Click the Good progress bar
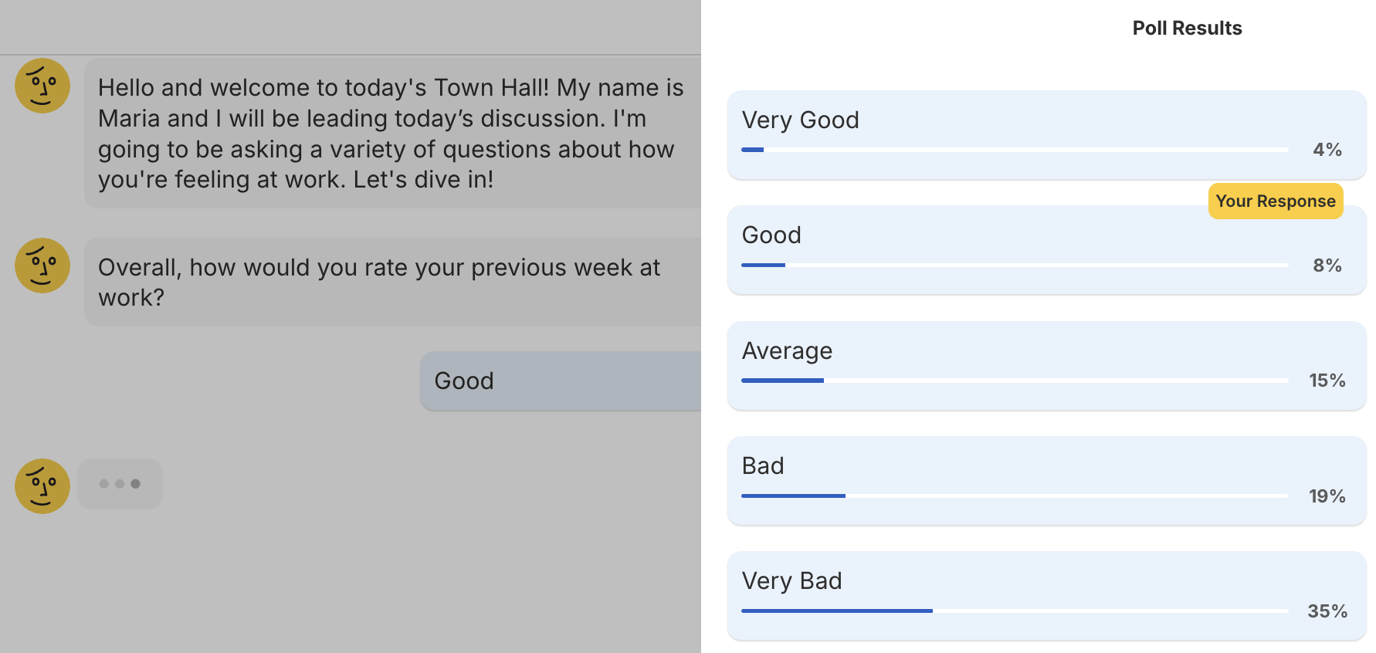 [x=1014, y=264]
